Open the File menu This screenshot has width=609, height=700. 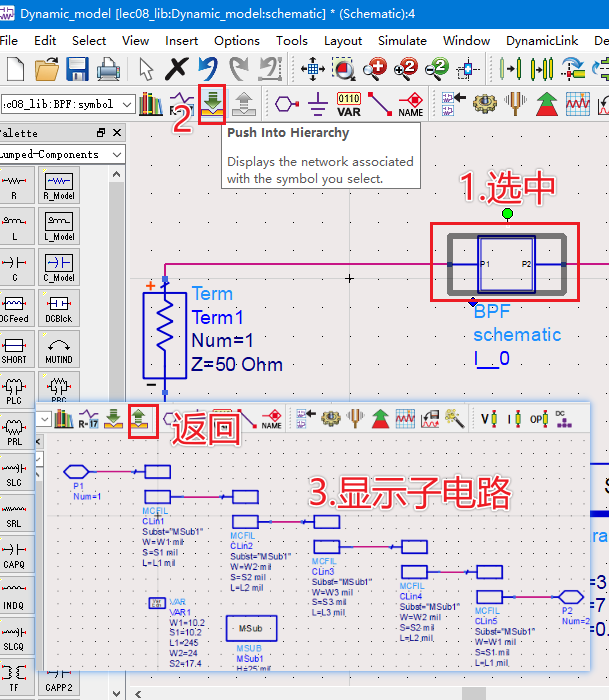point(9,41)
